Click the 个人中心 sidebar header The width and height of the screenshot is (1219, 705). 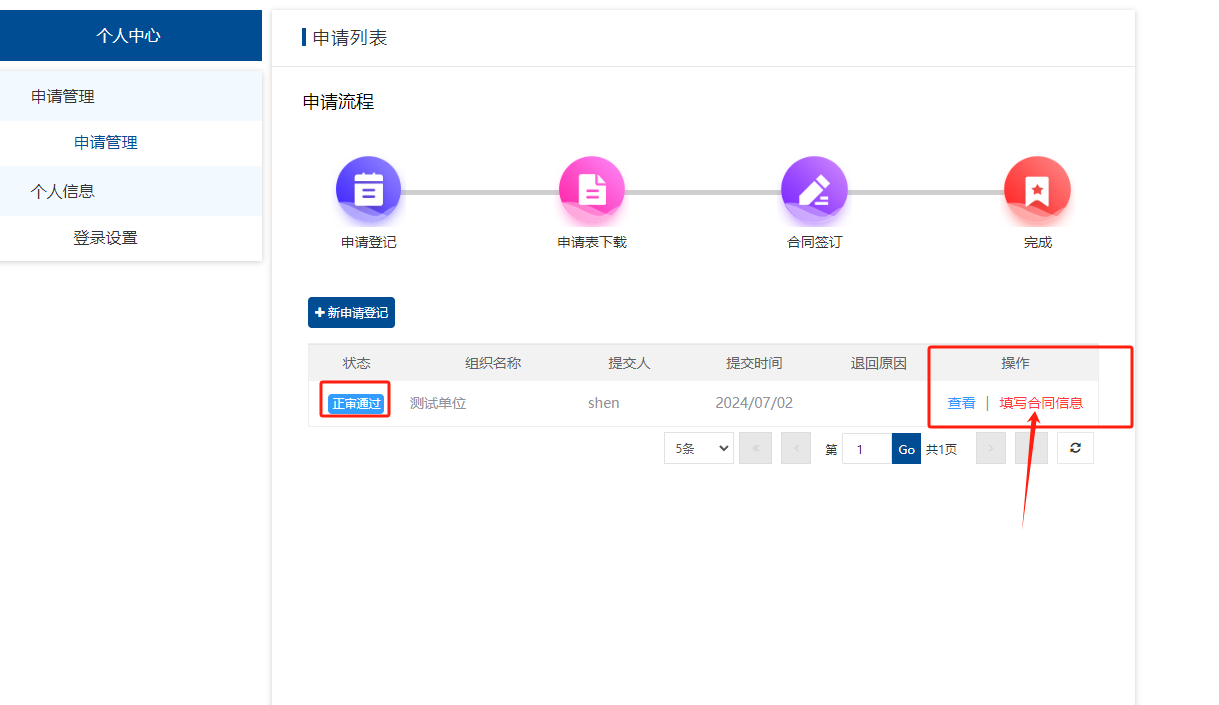point(131,35)
